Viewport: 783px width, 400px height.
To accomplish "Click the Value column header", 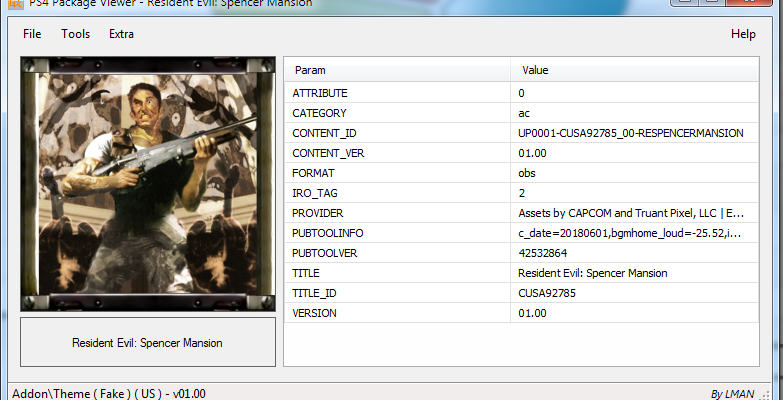I will pos(535,71).
